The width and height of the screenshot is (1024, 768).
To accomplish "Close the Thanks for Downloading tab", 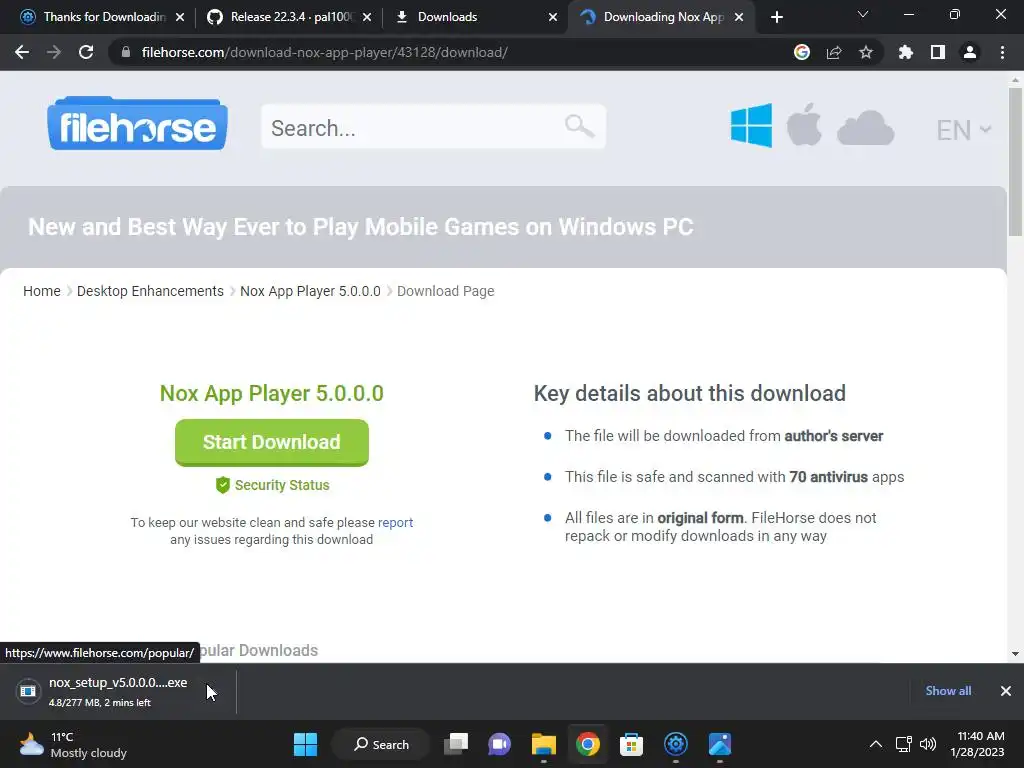I will [x=180, y=17].
